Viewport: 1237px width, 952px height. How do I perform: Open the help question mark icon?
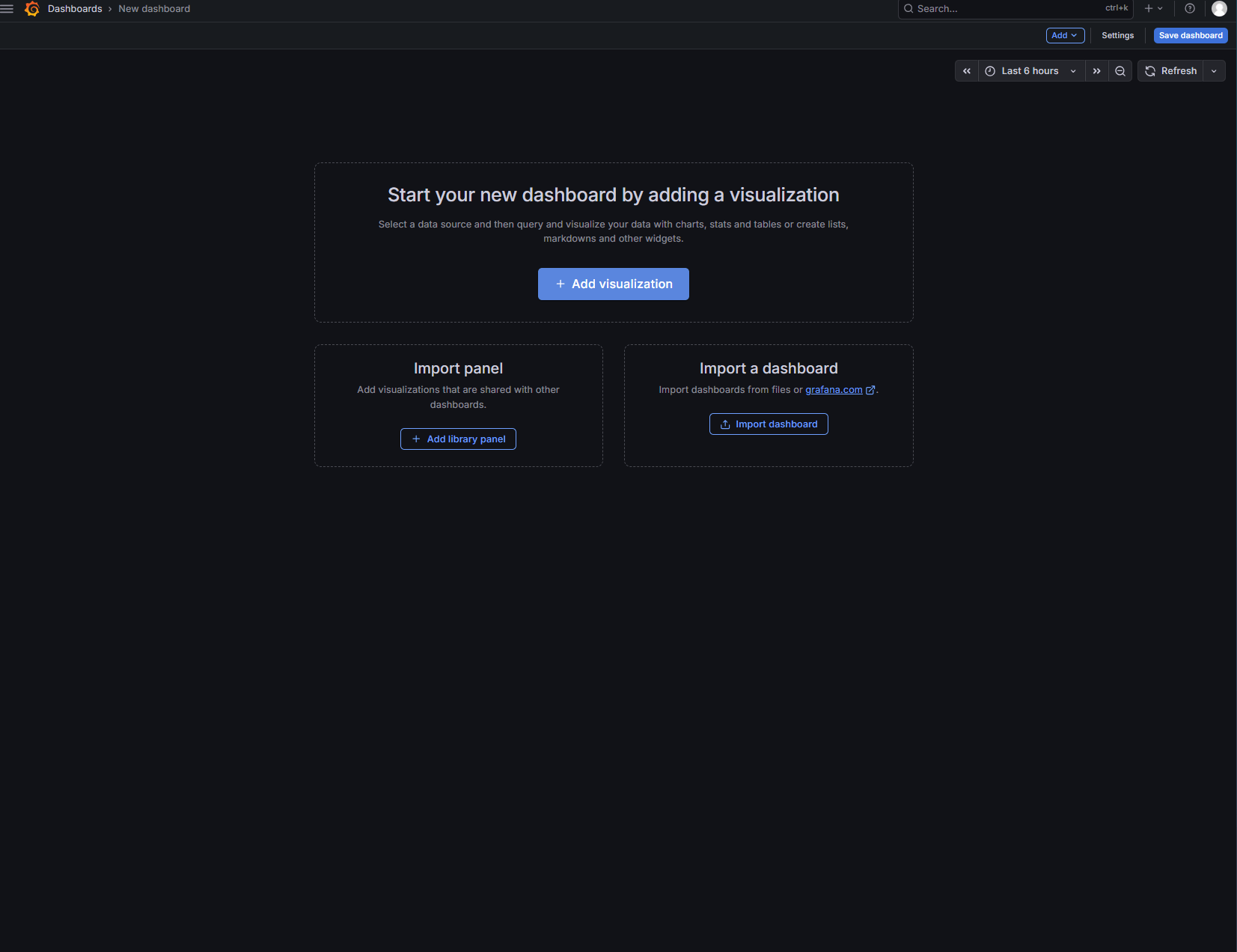[x=1190, y=9]
